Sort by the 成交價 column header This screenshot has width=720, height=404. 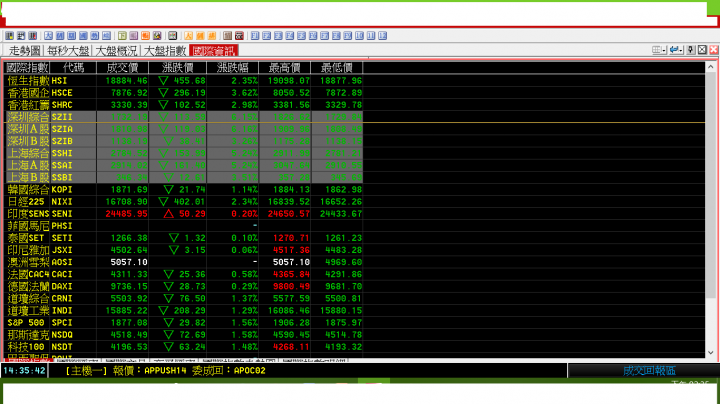pyautogui.click(x=123, y=68)
